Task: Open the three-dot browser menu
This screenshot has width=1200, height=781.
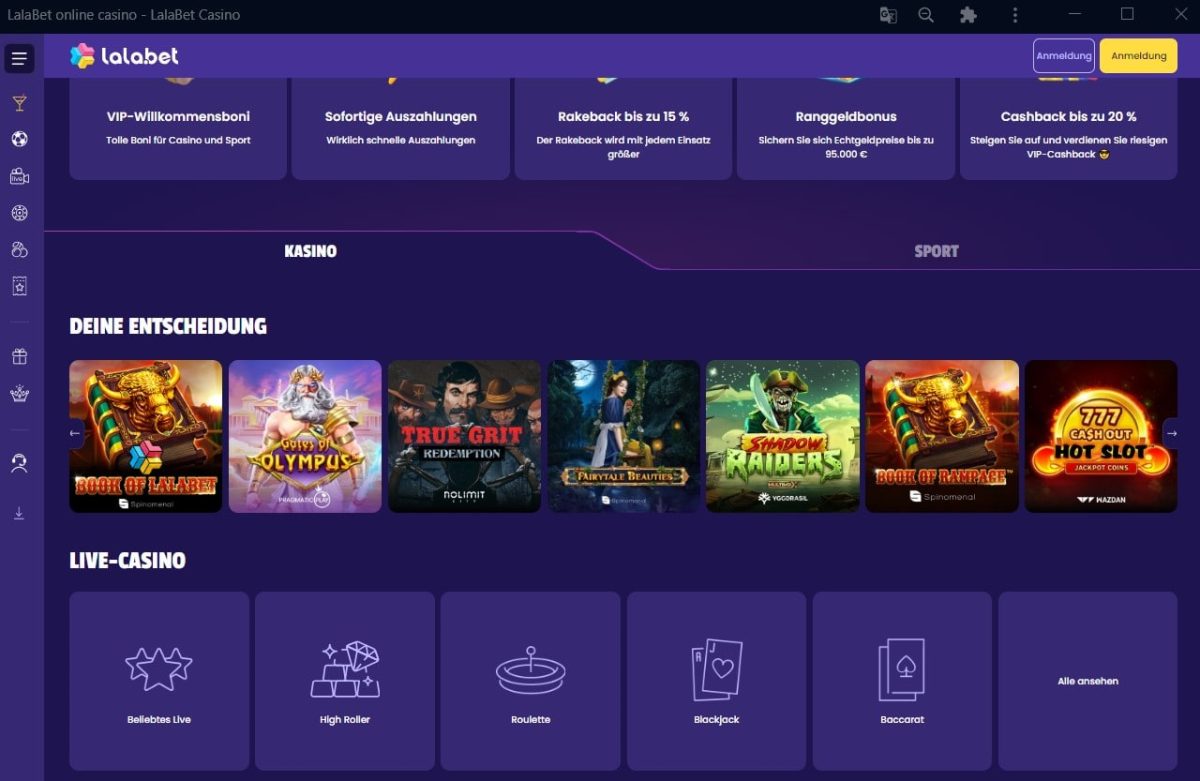Action: [1015, 14]
